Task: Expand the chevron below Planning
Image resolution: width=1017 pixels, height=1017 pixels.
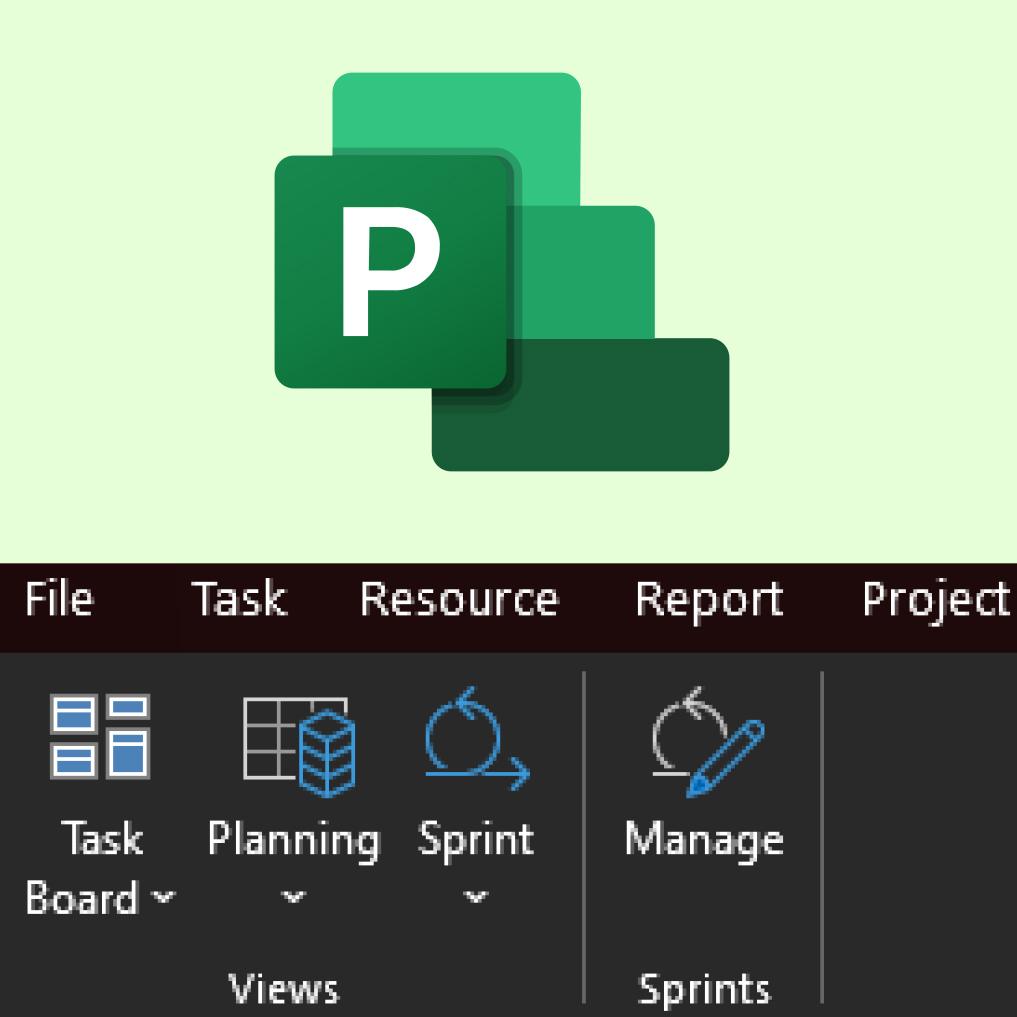Action: click(293, 897)
